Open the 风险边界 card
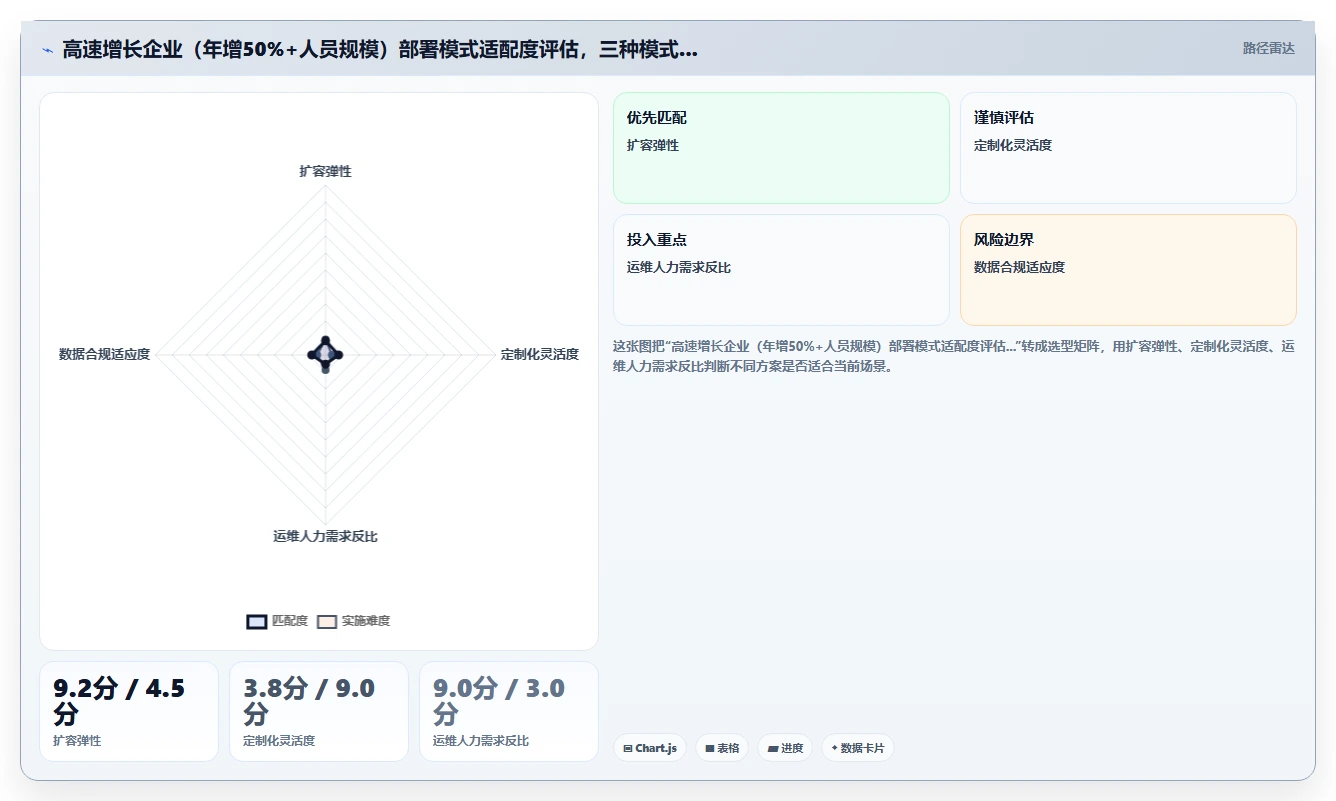 tap(1128, 270)
